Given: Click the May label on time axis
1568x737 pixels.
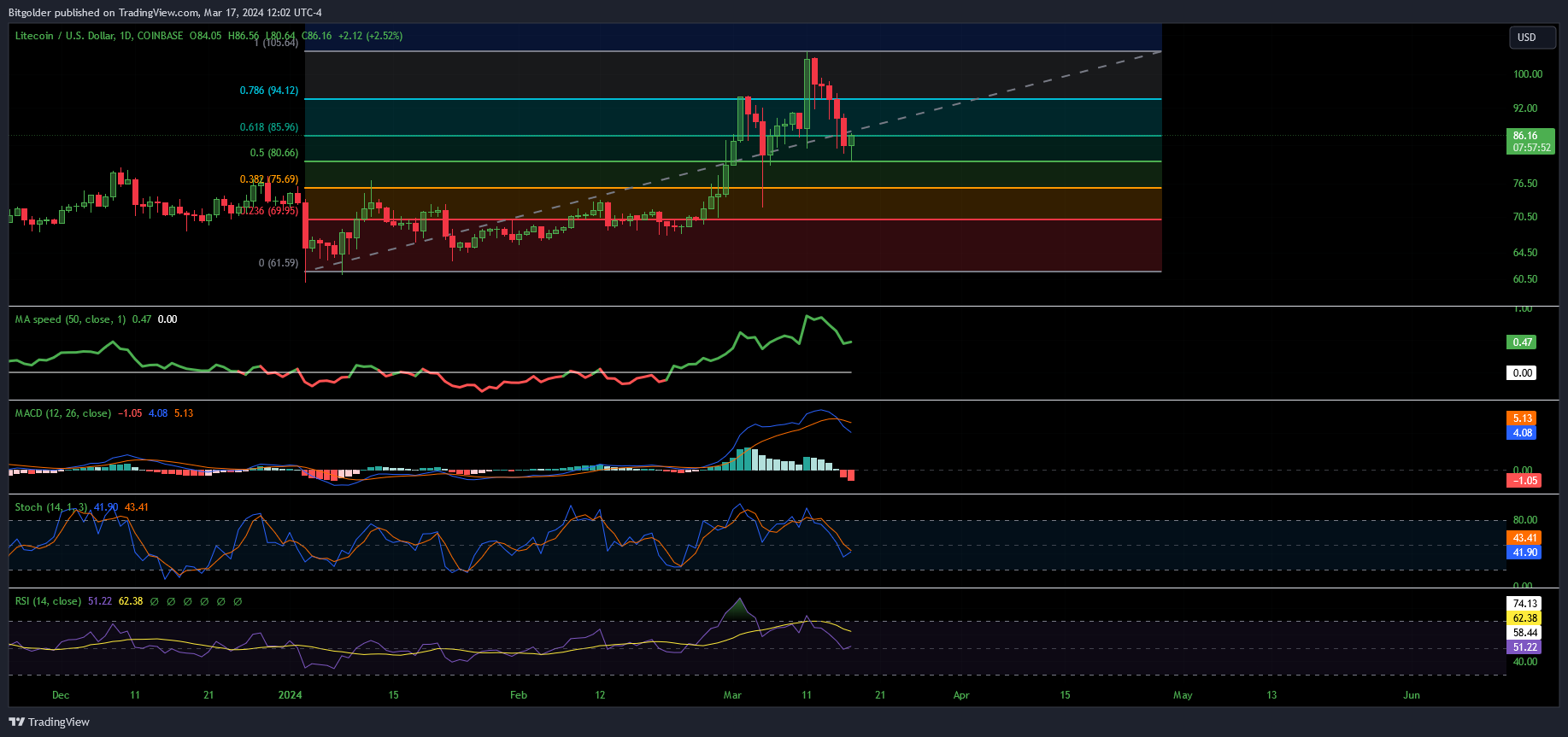Looking at the screenshot, I should [1183, 695].
